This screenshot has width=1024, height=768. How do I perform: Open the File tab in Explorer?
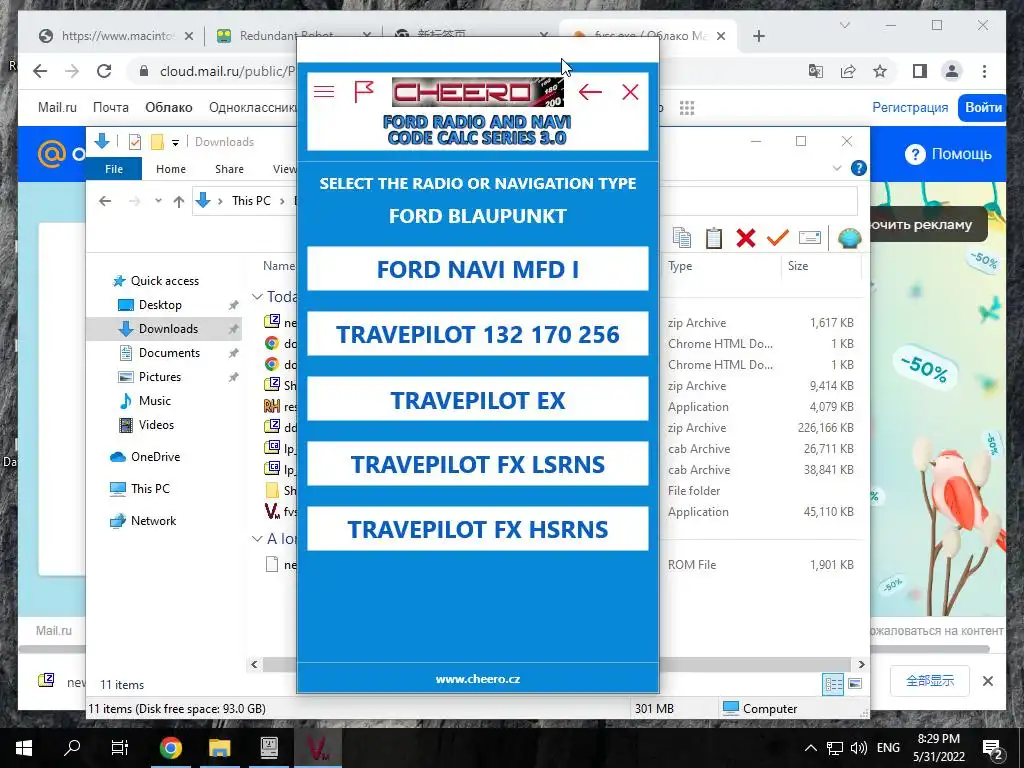coord(114,168)
